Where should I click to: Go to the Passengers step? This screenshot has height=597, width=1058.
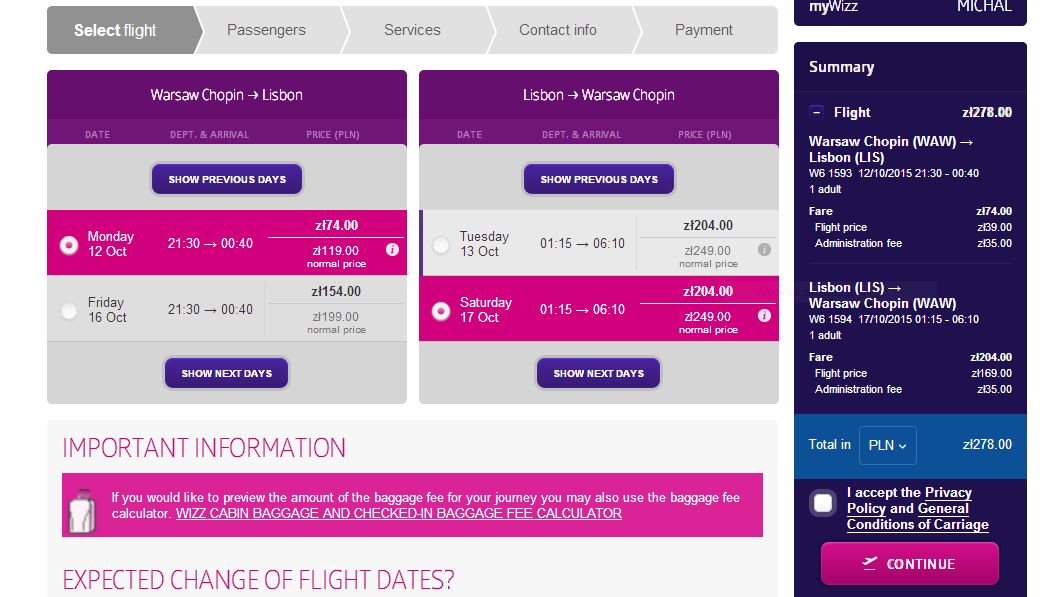266,30
